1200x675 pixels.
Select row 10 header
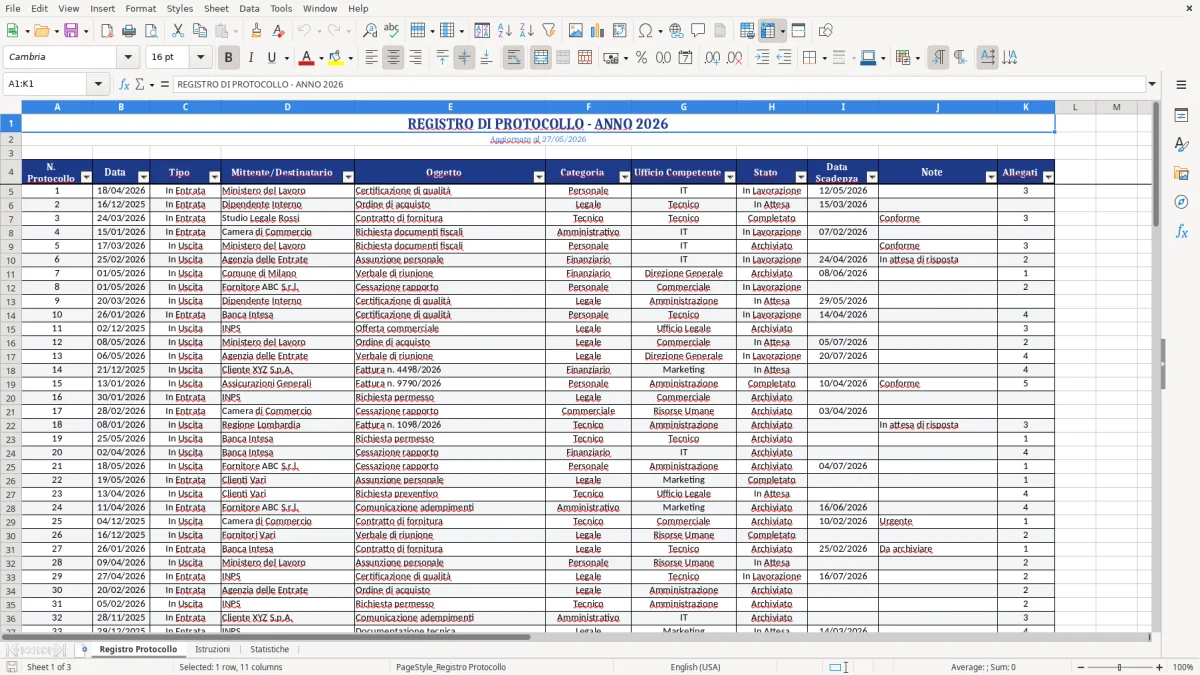click(x=10, y=260)
